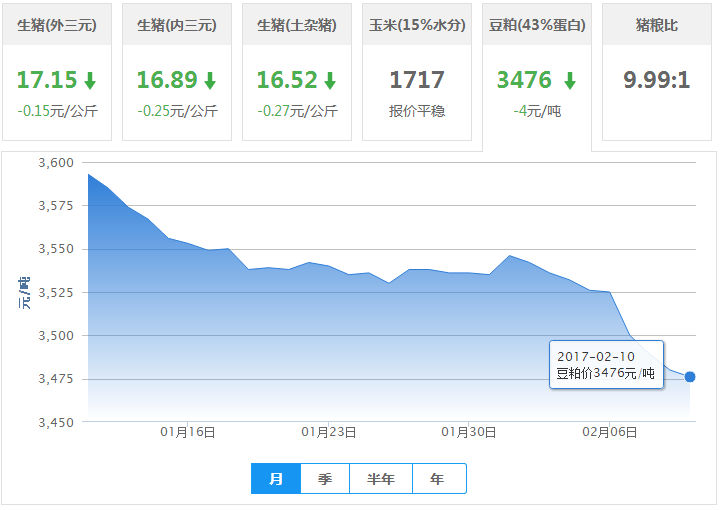Image resolution: width=721 pixels, height=510 pixels.
Task: Show the 半年 half-year chart range
Action: [381, 479]
